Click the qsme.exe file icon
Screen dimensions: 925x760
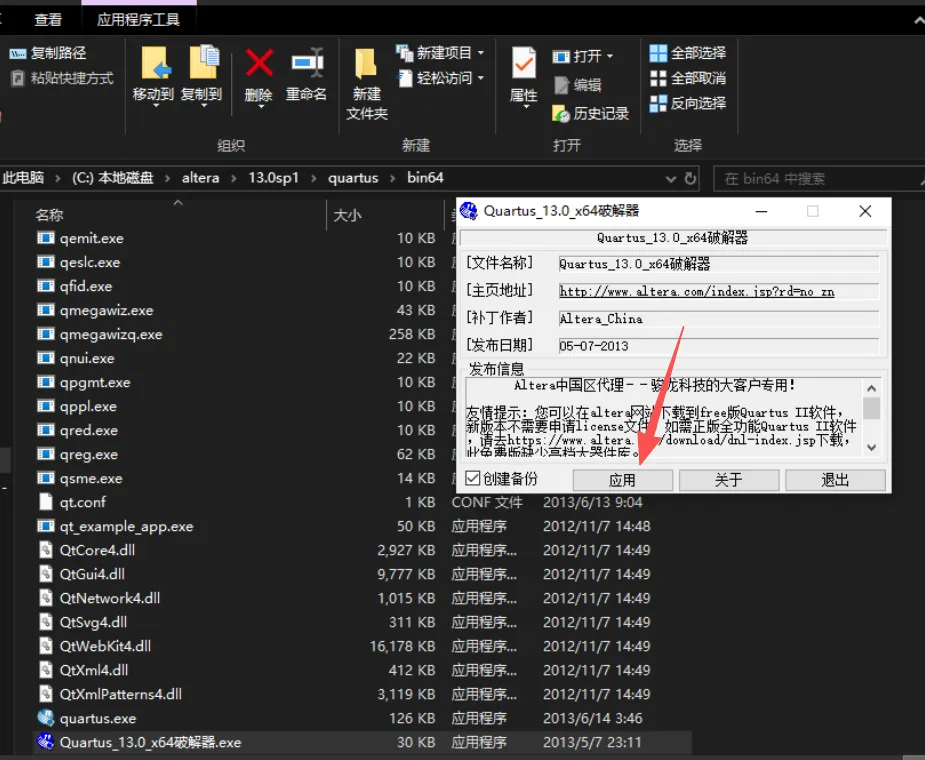[x=46, y=478]
